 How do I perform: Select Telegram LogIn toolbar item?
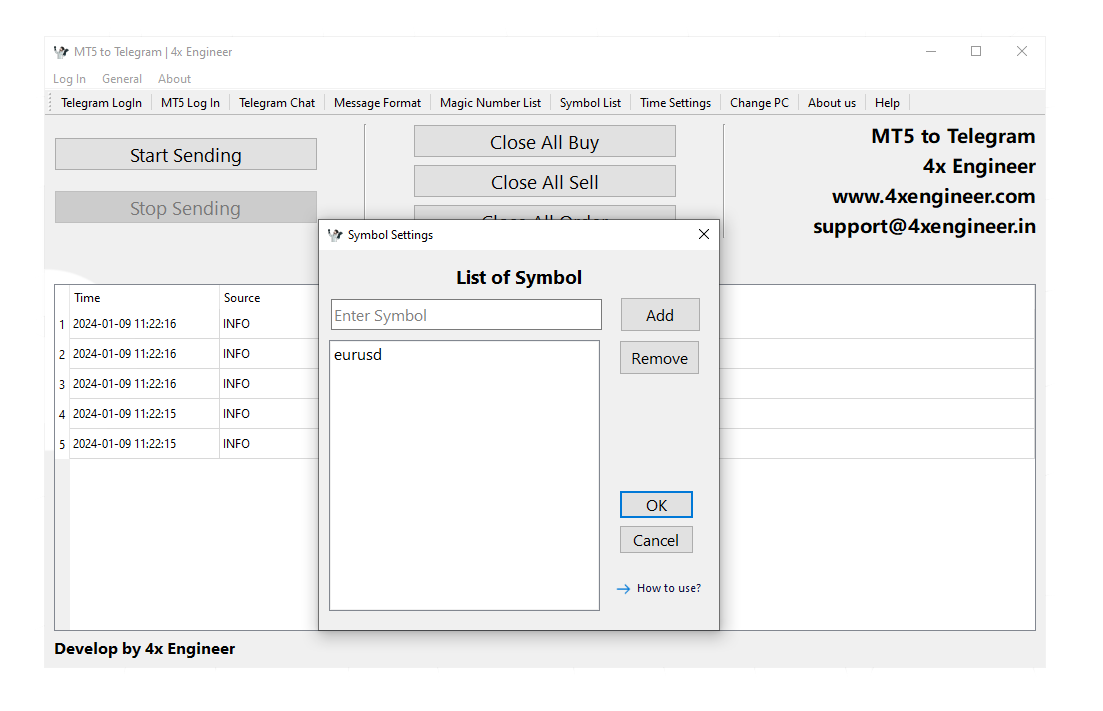[101, 103]
